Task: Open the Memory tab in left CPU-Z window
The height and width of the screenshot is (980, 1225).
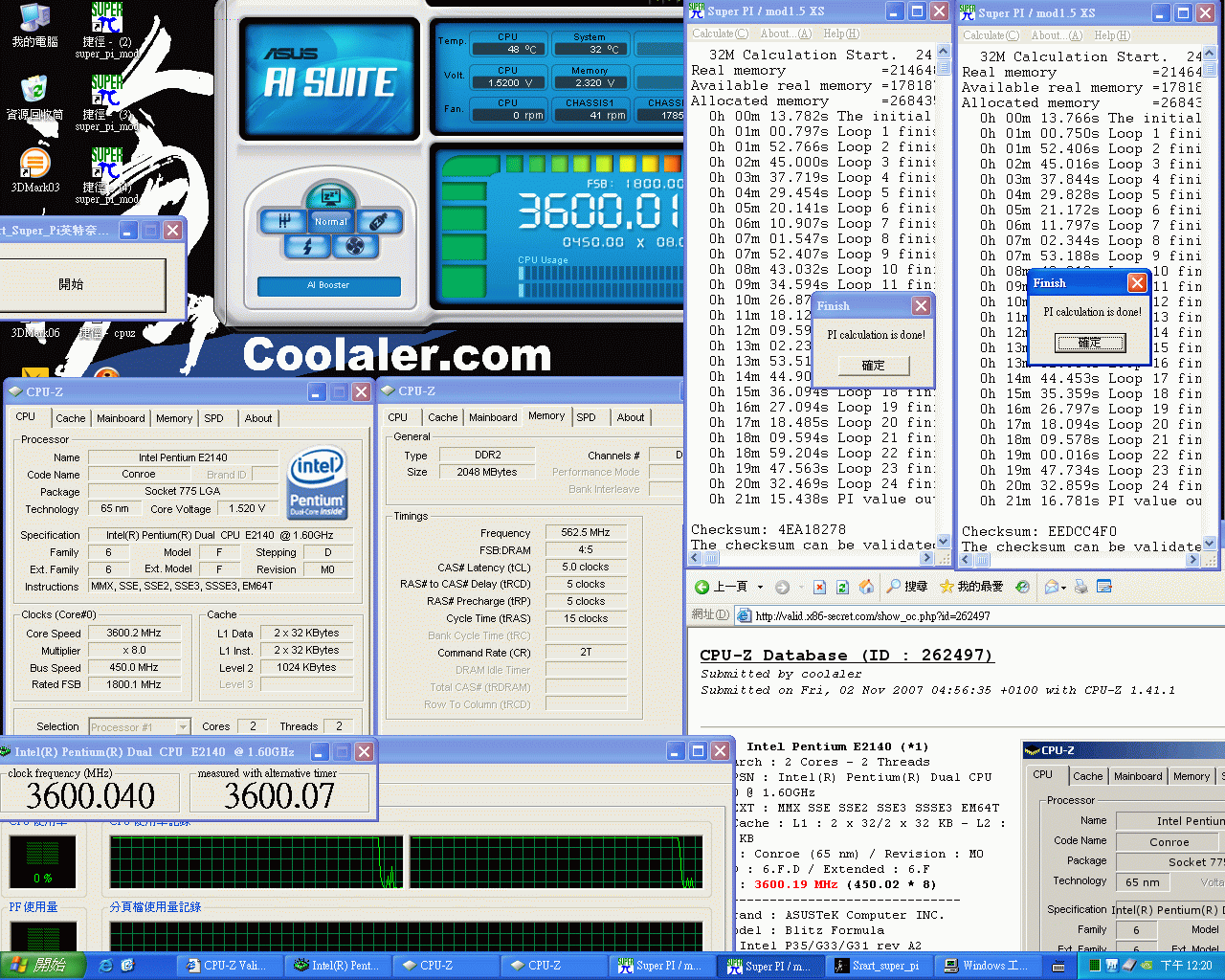Action: [x=174, y=418]
